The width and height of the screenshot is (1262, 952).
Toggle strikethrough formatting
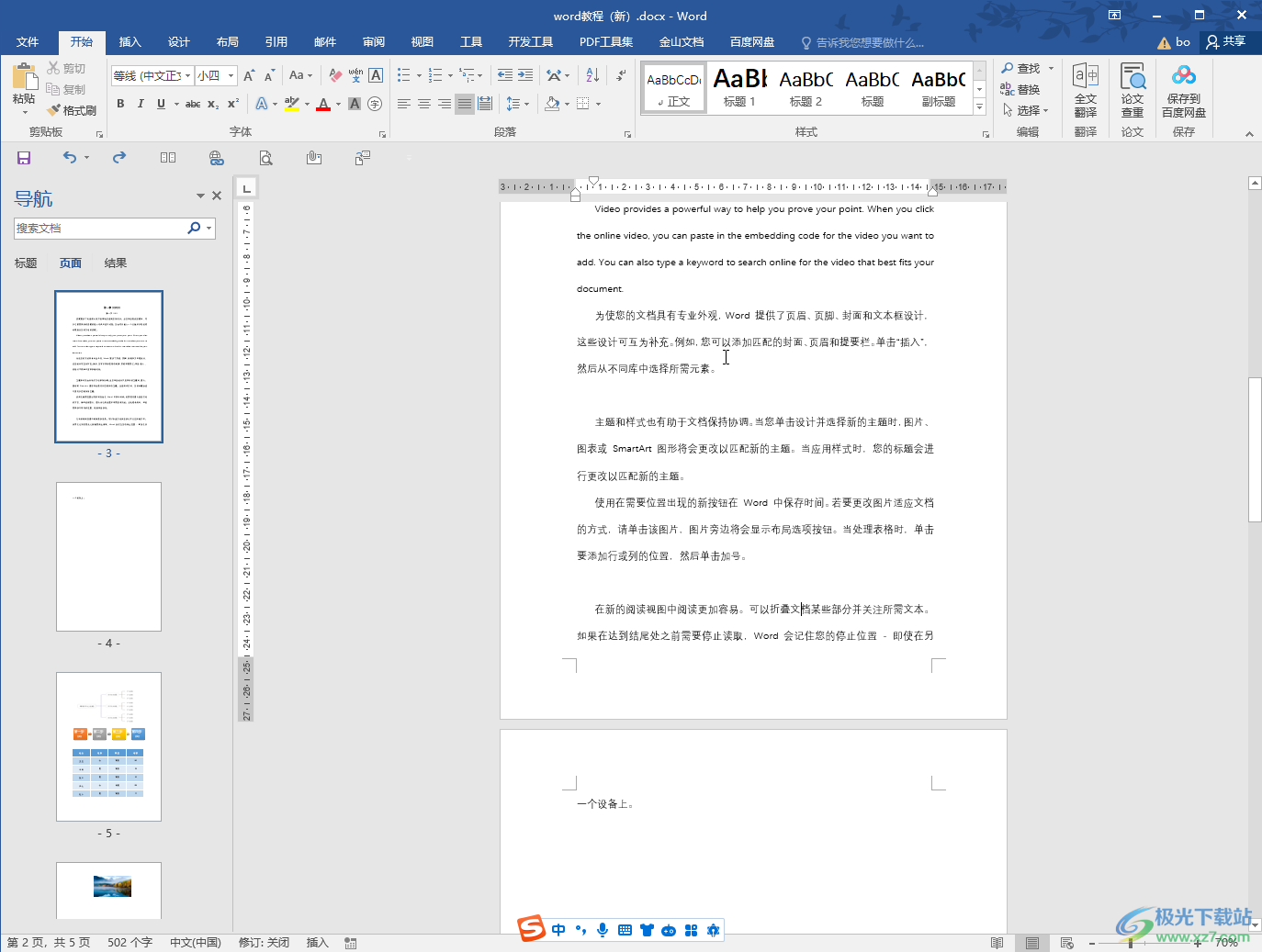pyautogui.click(x=193, y=104)
